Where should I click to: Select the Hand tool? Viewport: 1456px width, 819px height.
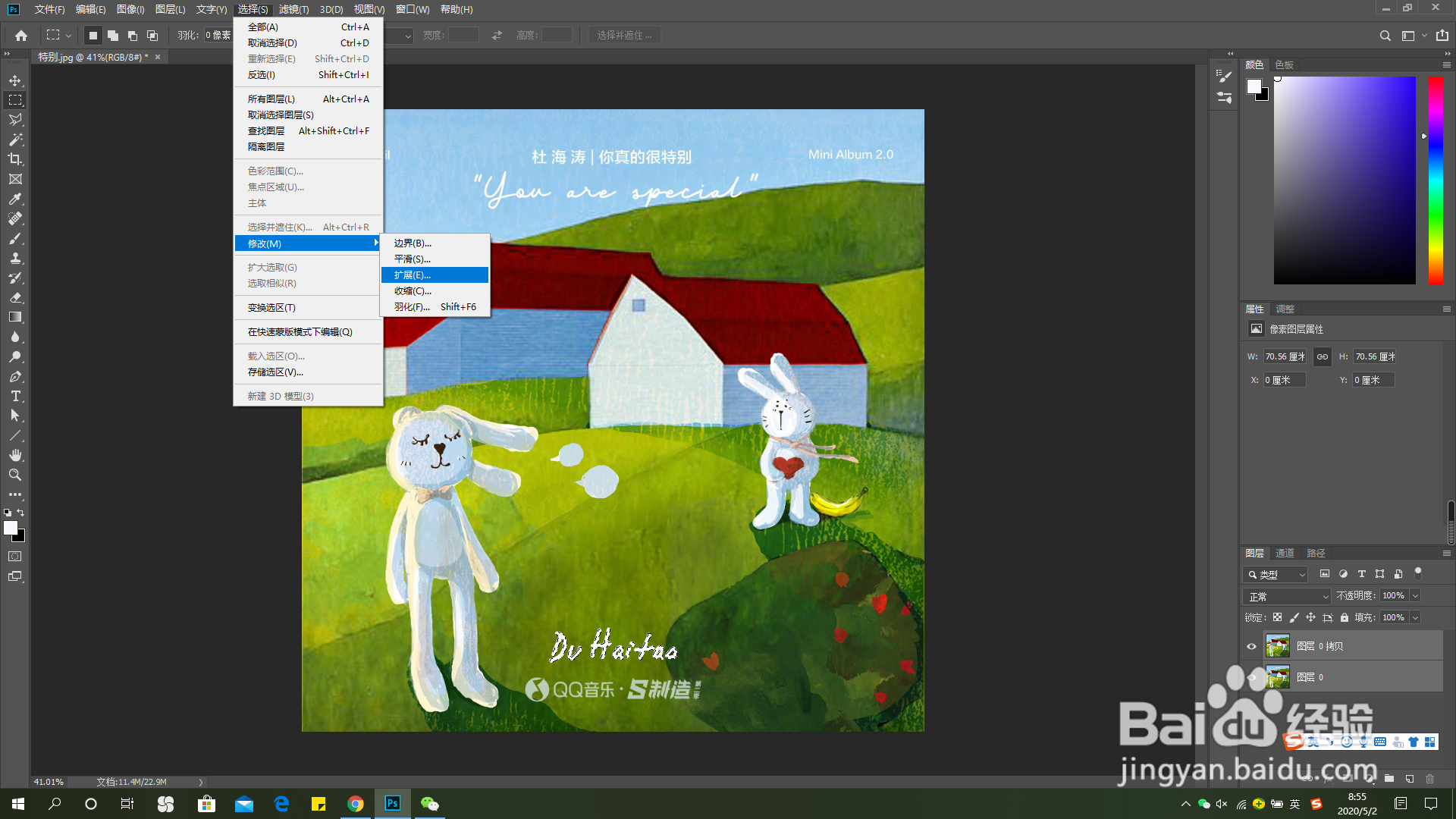(15, 455)
